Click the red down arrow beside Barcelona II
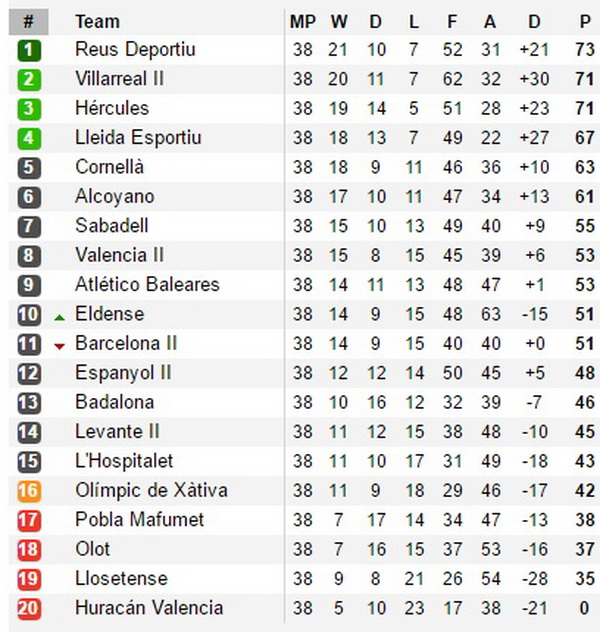 coord(60,346)
